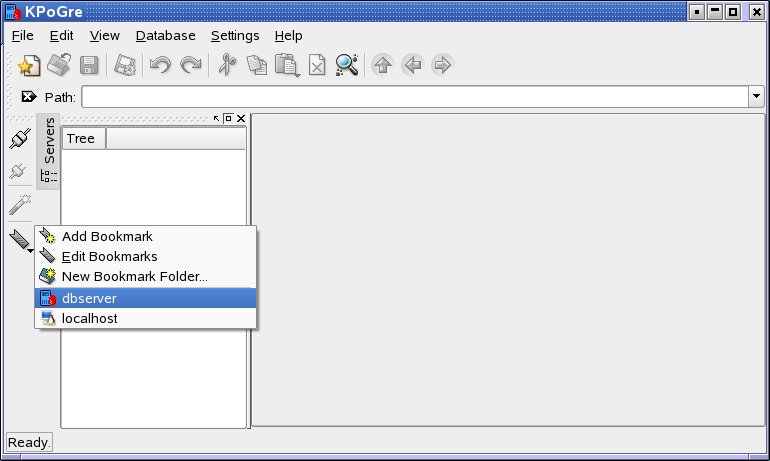The image size is (770, 461).
Task: Choose Edit Bookmarks menu entry
Action: point(109,257)
